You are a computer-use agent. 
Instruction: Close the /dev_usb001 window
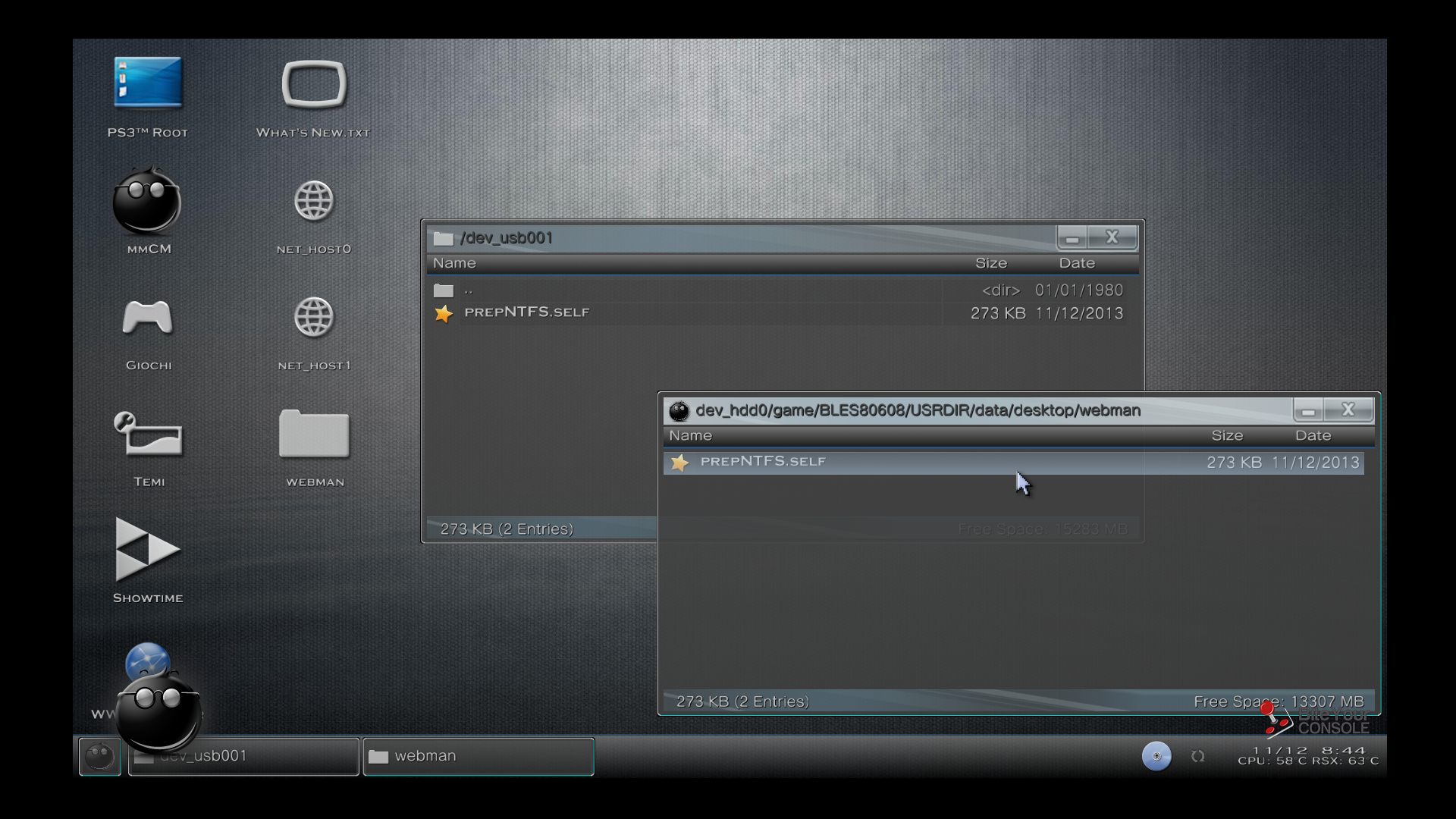1112,238
